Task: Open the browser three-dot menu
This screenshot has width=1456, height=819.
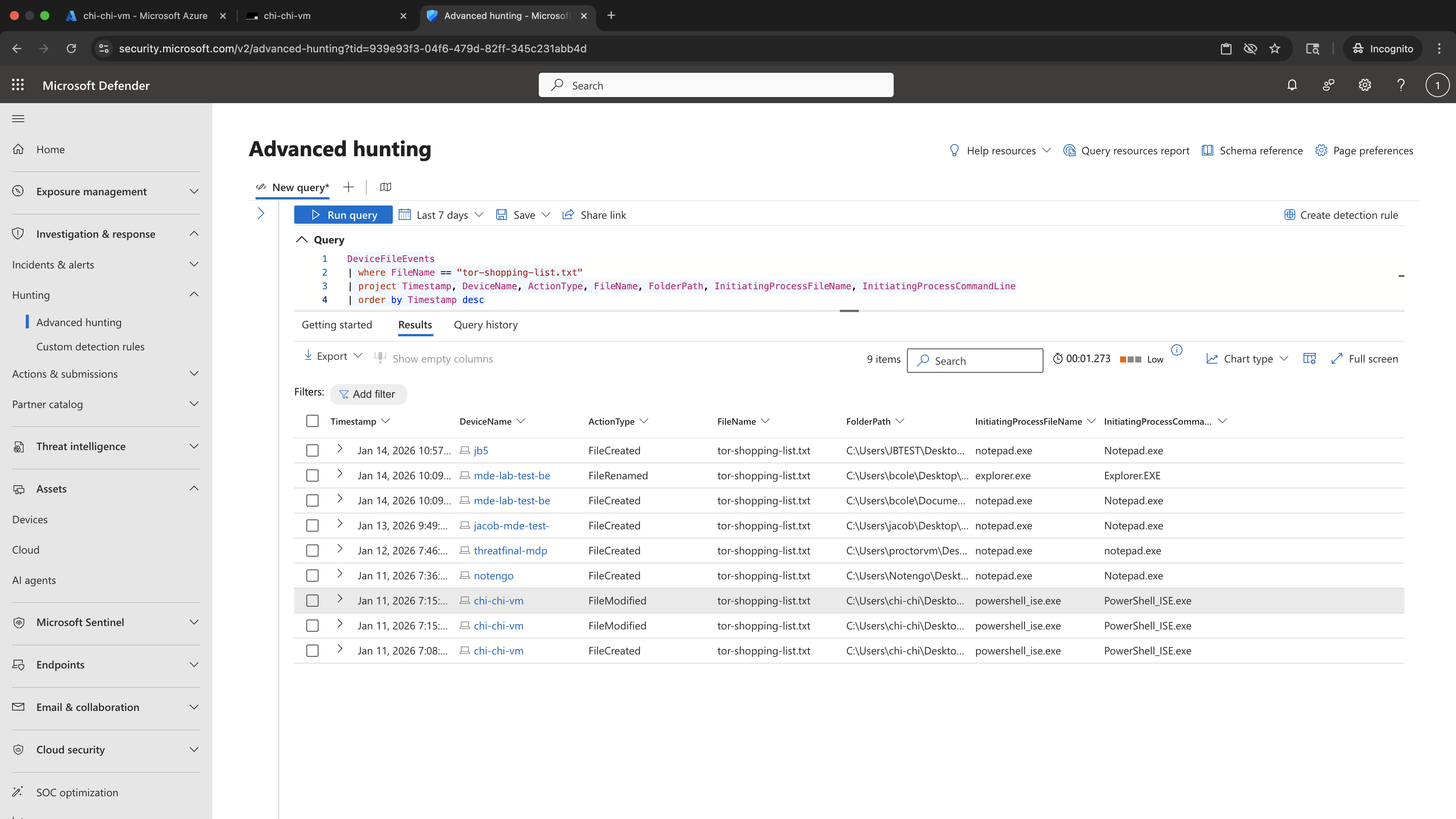Action: (1439, 49)
